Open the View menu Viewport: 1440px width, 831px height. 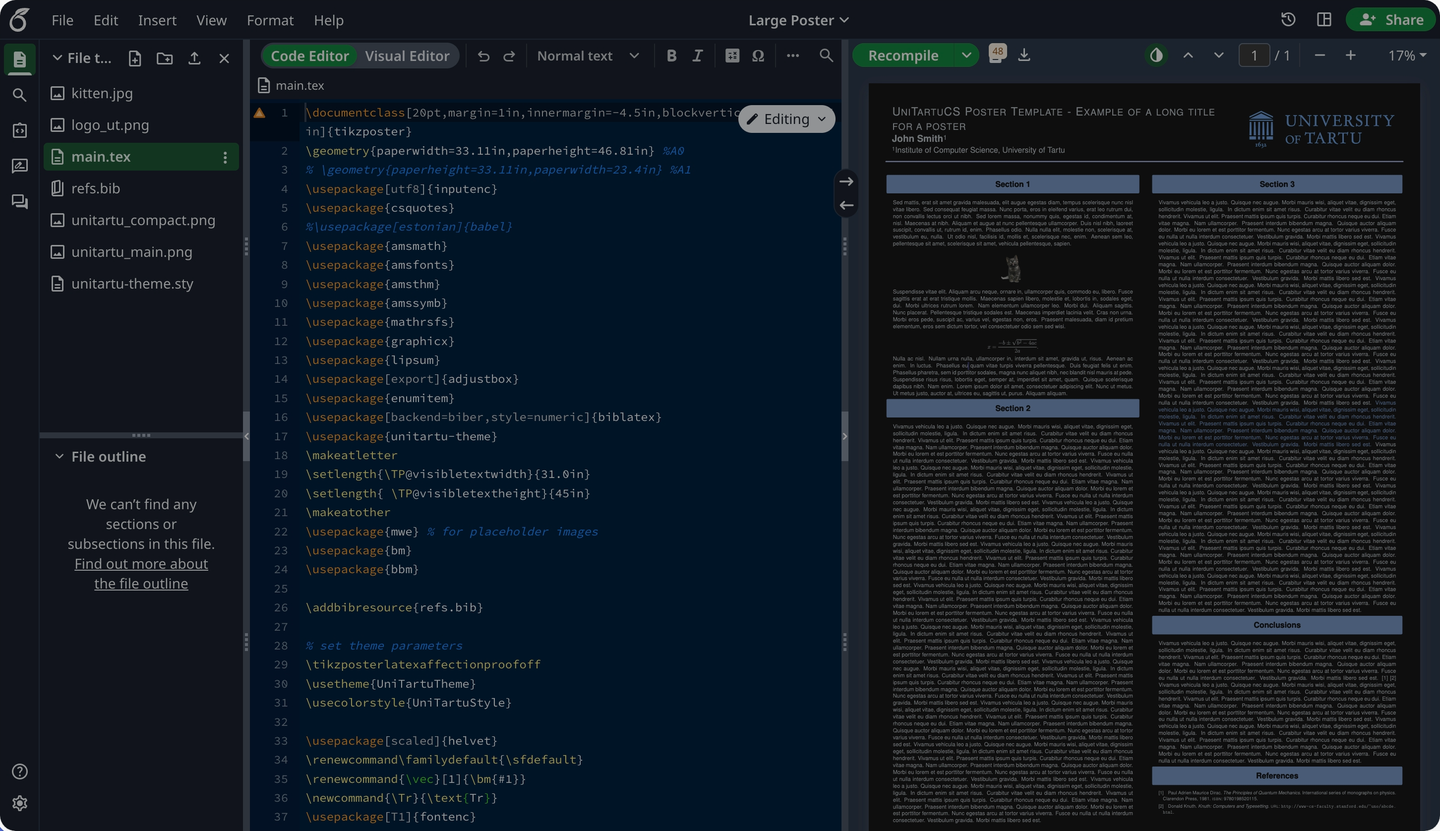pos(211,20)
